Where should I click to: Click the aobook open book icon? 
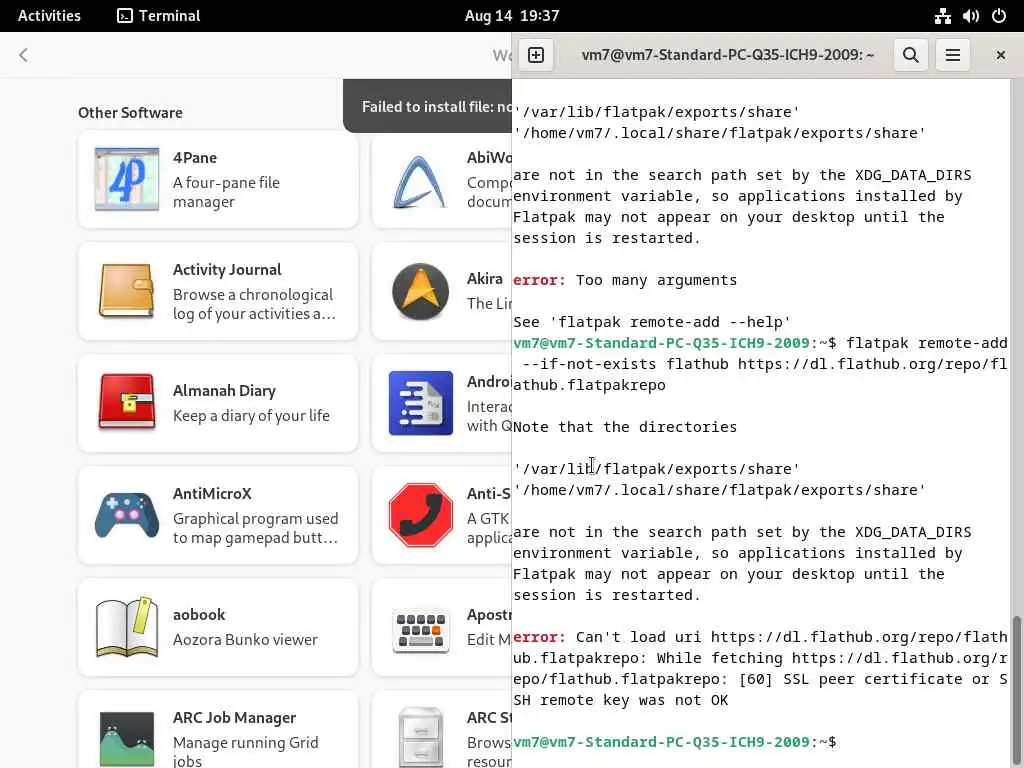pos(127,627)
